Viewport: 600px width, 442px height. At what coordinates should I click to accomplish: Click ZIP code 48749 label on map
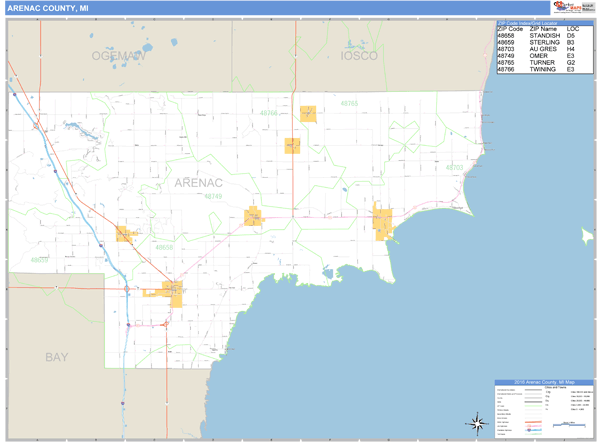[x=214, y=197]
